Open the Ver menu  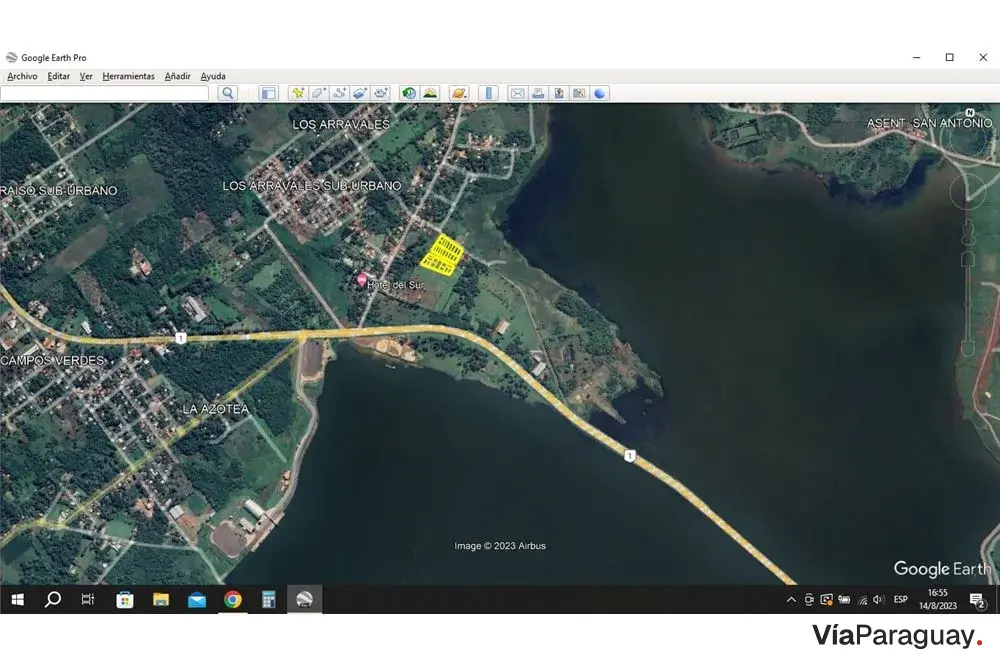tap(86, 76)
